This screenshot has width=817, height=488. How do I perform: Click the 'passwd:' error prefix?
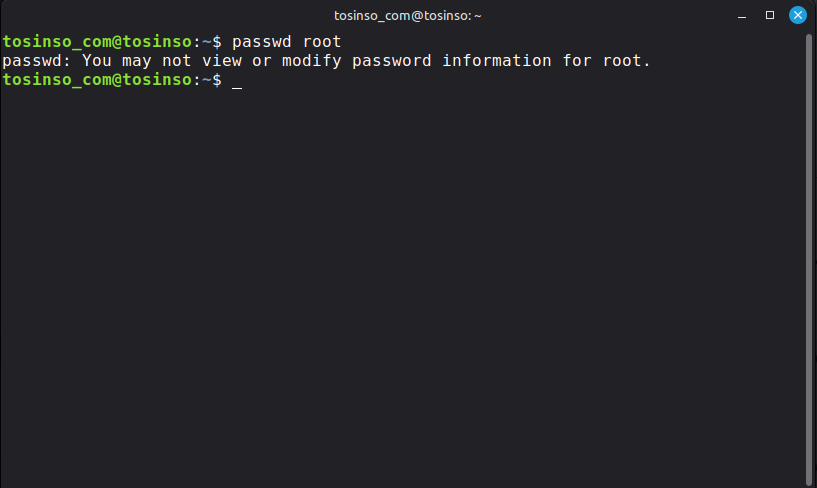[37, 61]
